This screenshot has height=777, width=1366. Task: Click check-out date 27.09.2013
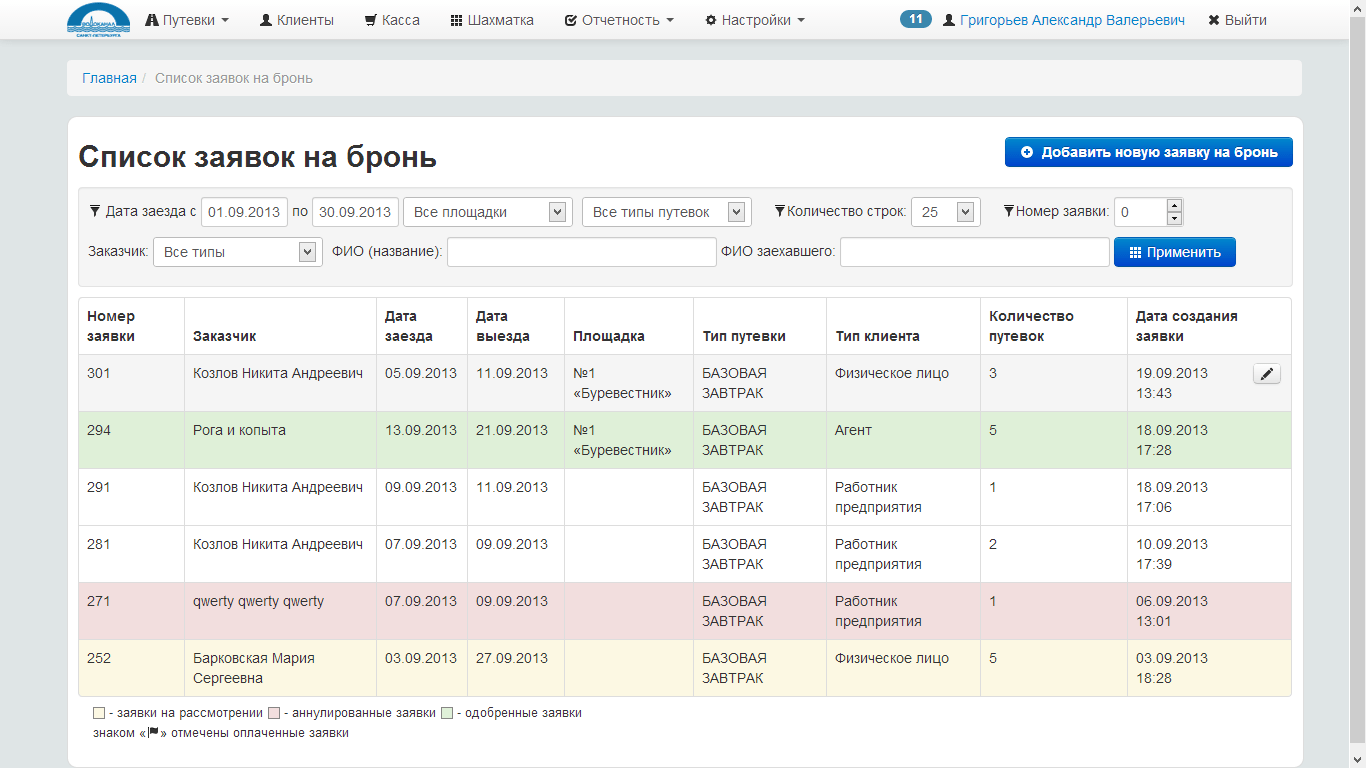coord(512,658)
